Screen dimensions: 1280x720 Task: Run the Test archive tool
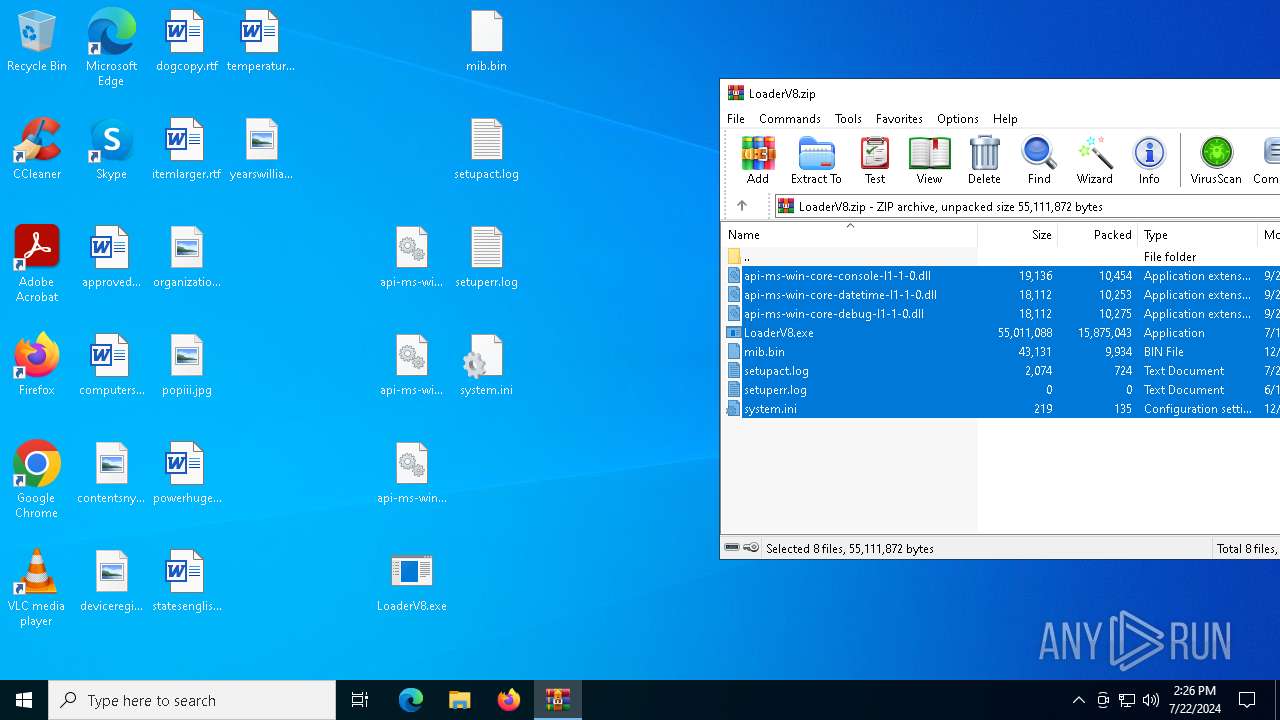point(875,160)
